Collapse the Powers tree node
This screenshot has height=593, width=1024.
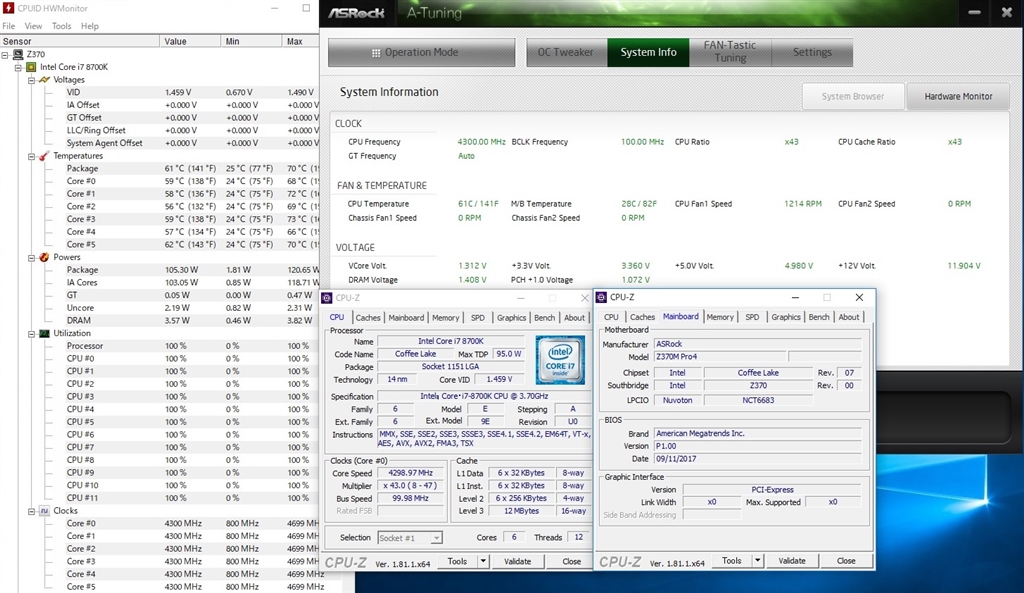click(x=31, y=257)
